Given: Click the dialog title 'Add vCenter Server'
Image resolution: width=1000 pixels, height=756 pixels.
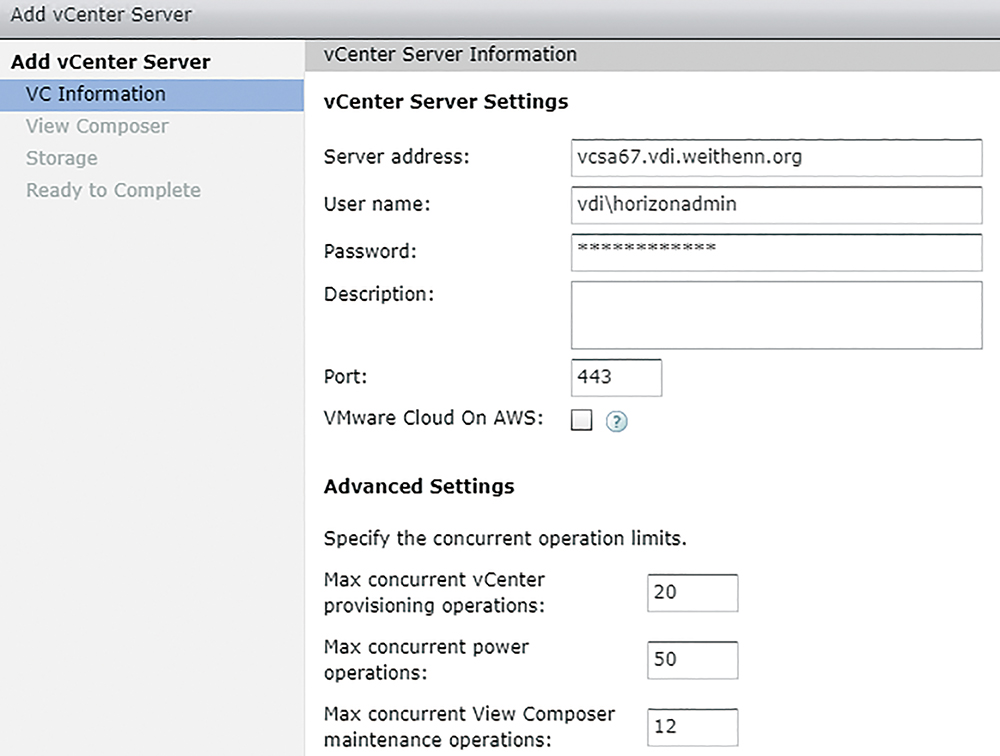Looking at the screenshot, I should [x=101, y=15].
